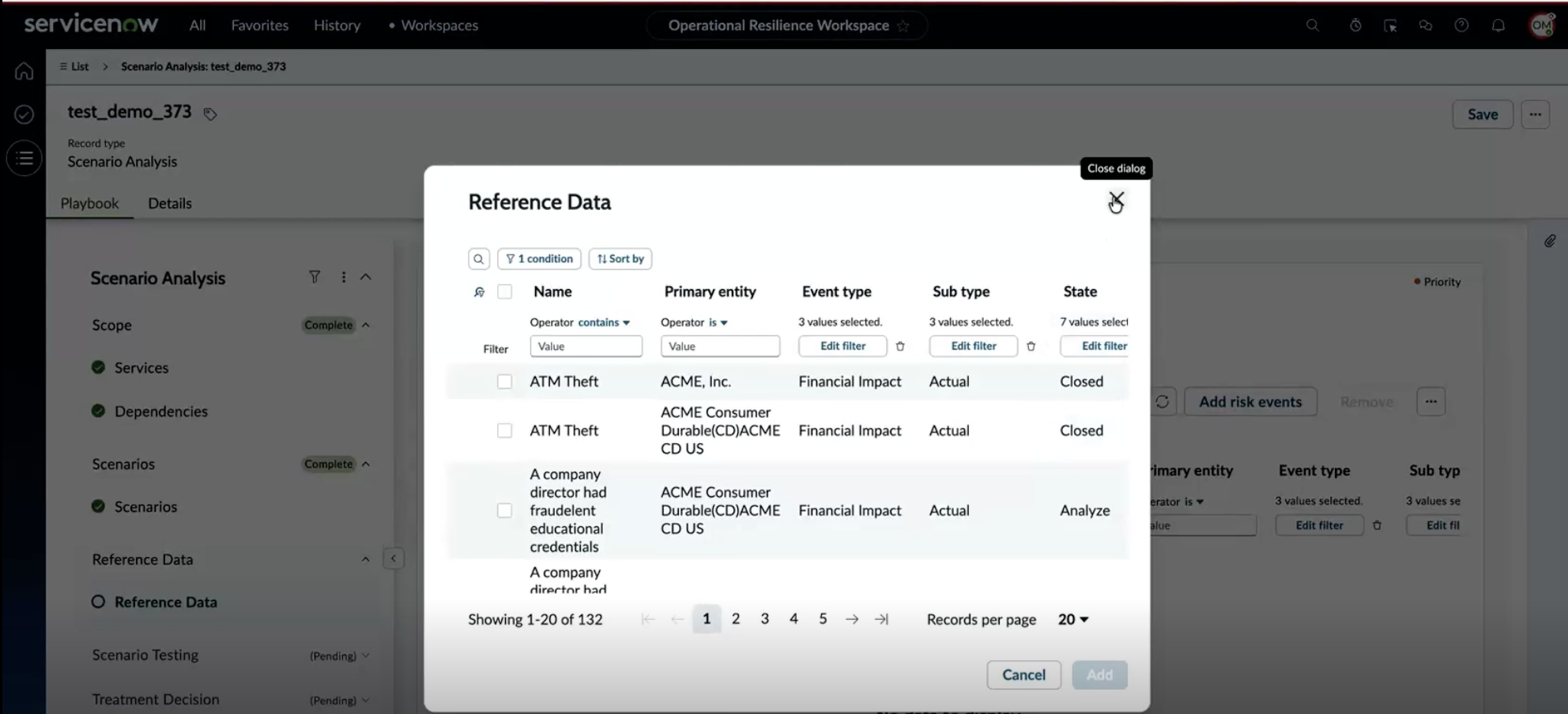Click the cursor tour icon in header
The width and height of the screenshot is (1568, 714).
pos(1390,25)
